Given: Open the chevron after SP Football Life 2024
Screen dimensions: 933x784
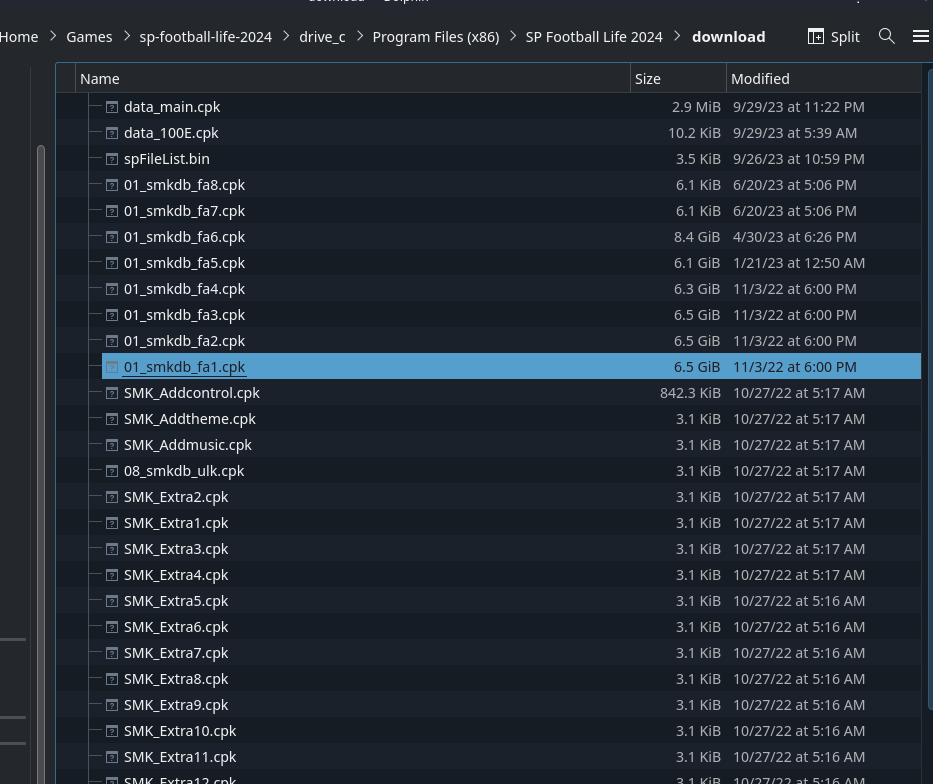Looking at the screenshot, I should (x=677, y=36).
